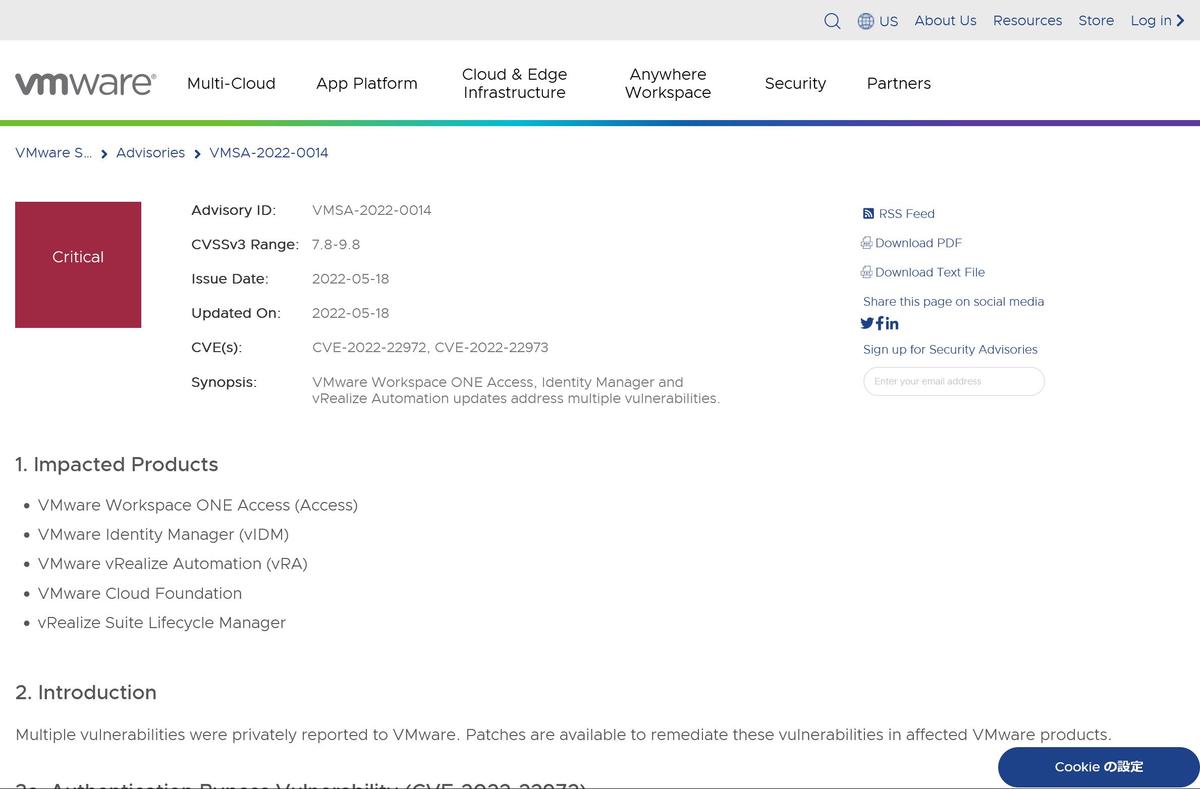1200x789 pixels.
Task: Go to the Store link
Action: coord(1096,21)
